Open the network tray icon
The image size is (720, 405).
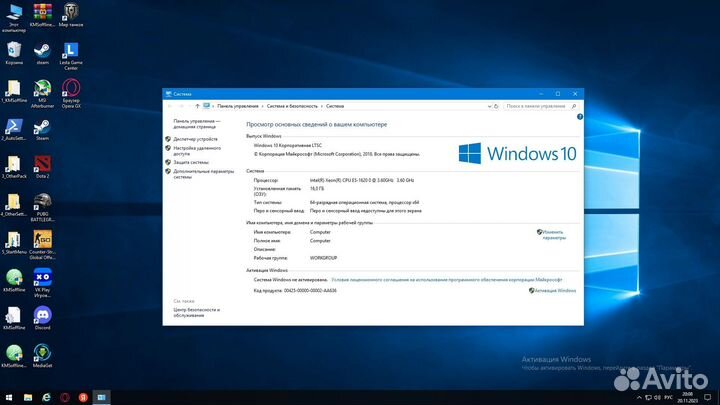tap(648, 398)
